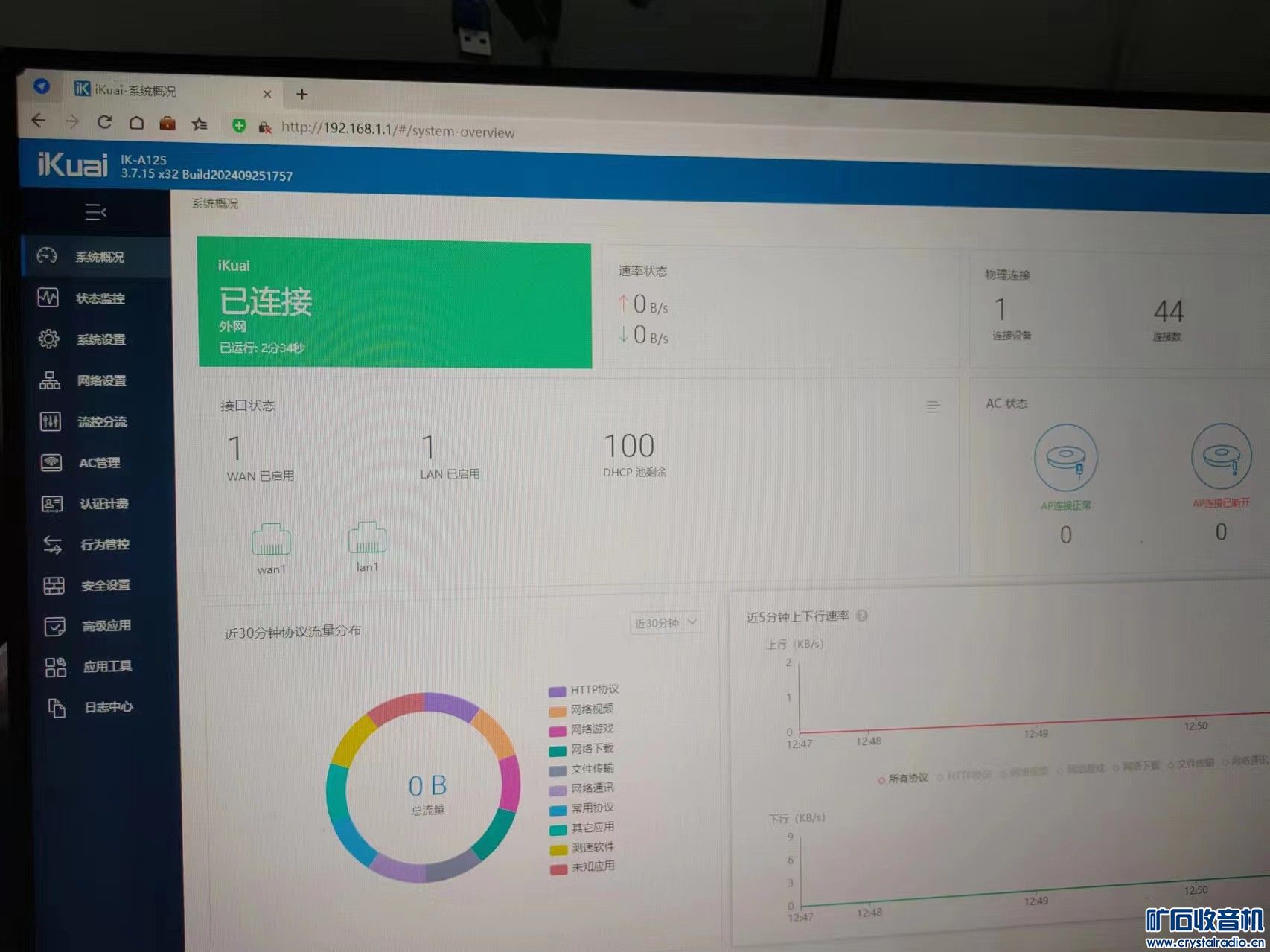Open the 认证计费 ID card icon

pyautogui.click(x=52, y=504)
